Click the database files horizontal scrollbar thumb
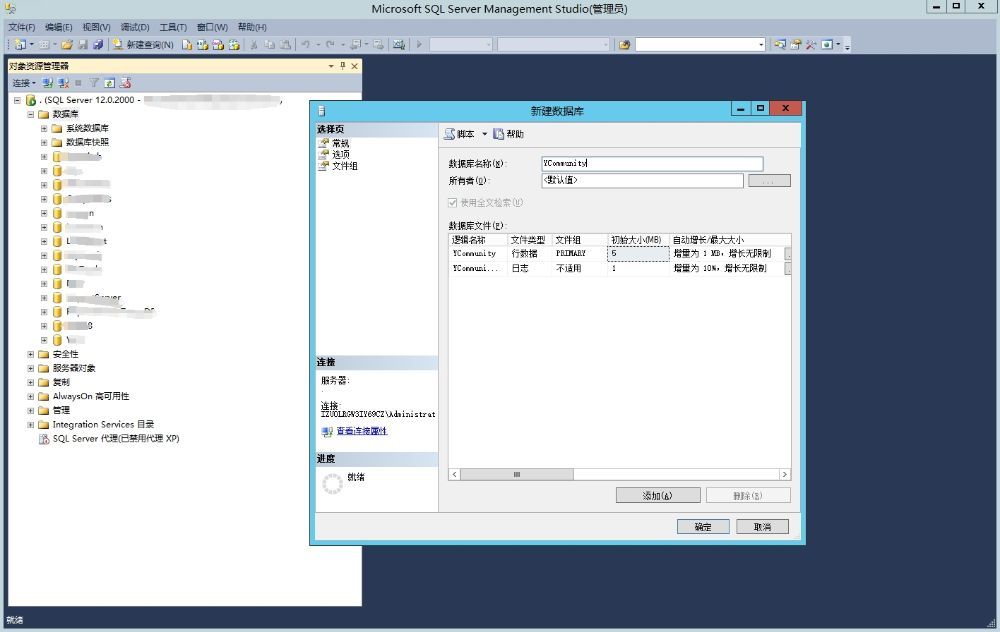 [517, 474]
